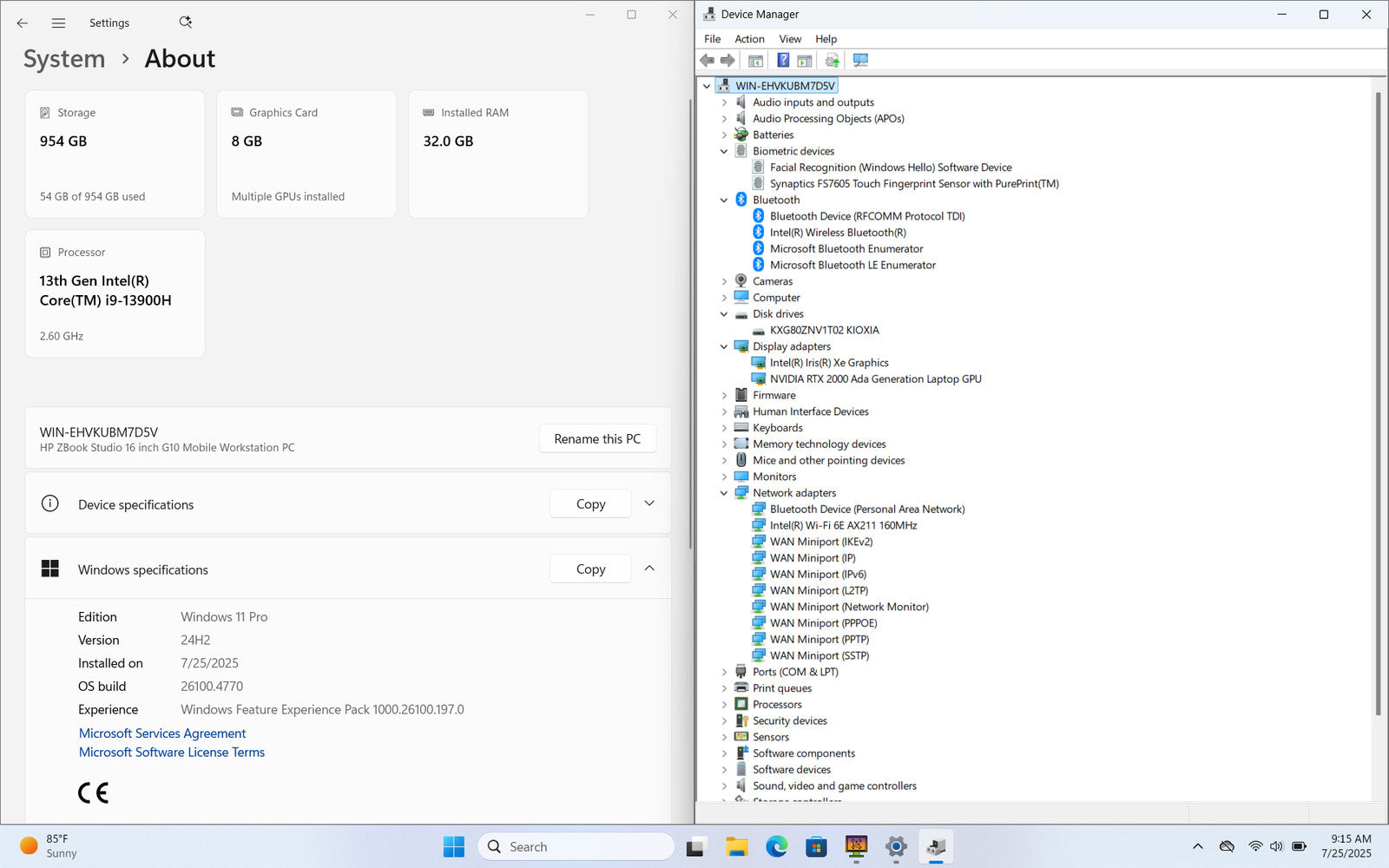Open the Settings hamburger navigation menu
Image resolution: width=1389 pixels, height=868 pixels.
58,23
